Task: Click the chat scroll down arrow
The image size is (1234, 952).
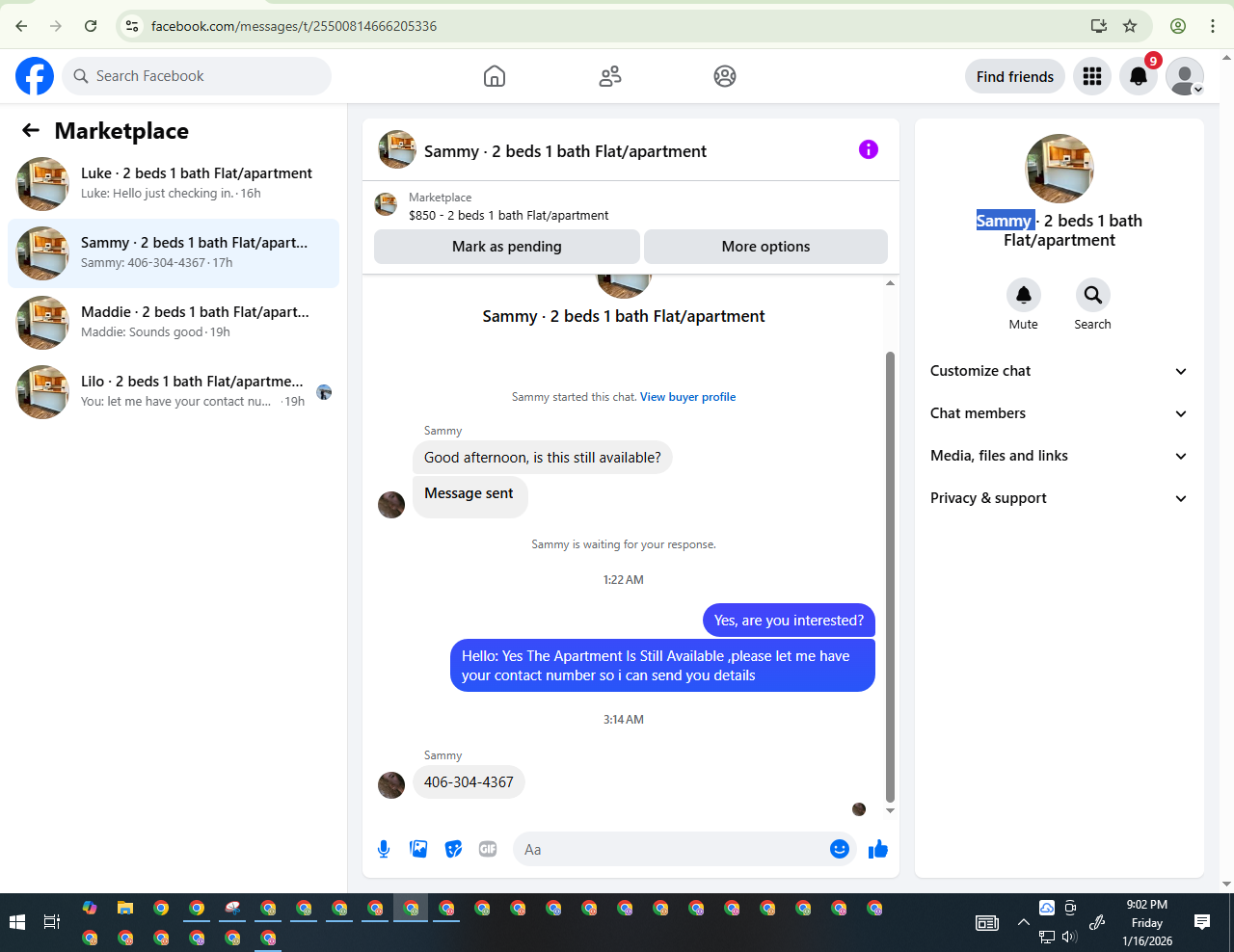Action: pos(890,810)
